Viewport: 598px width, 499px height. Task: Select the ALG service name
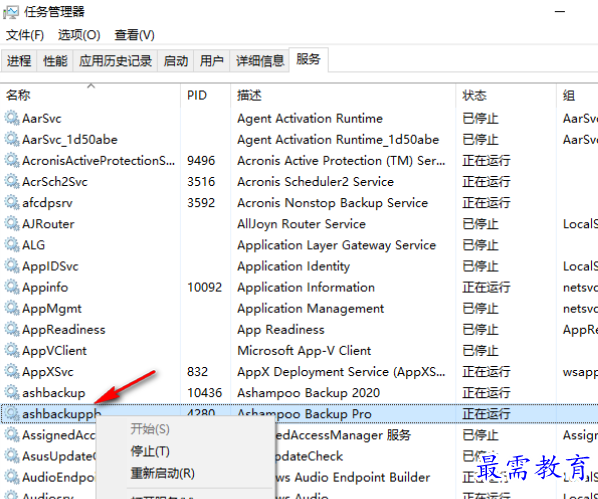coord(34,245)
